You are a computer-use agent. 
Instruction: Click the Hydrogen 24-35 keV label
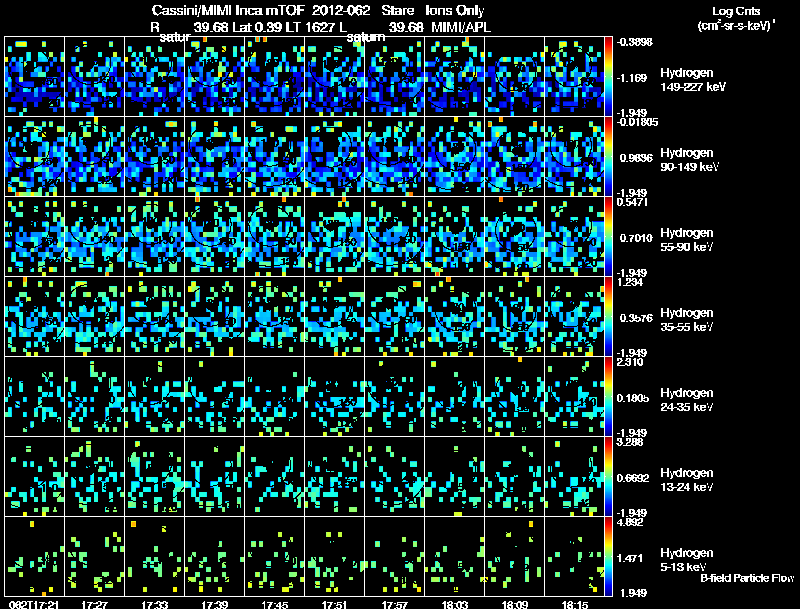pyautogui.click(x=687, y=400)
